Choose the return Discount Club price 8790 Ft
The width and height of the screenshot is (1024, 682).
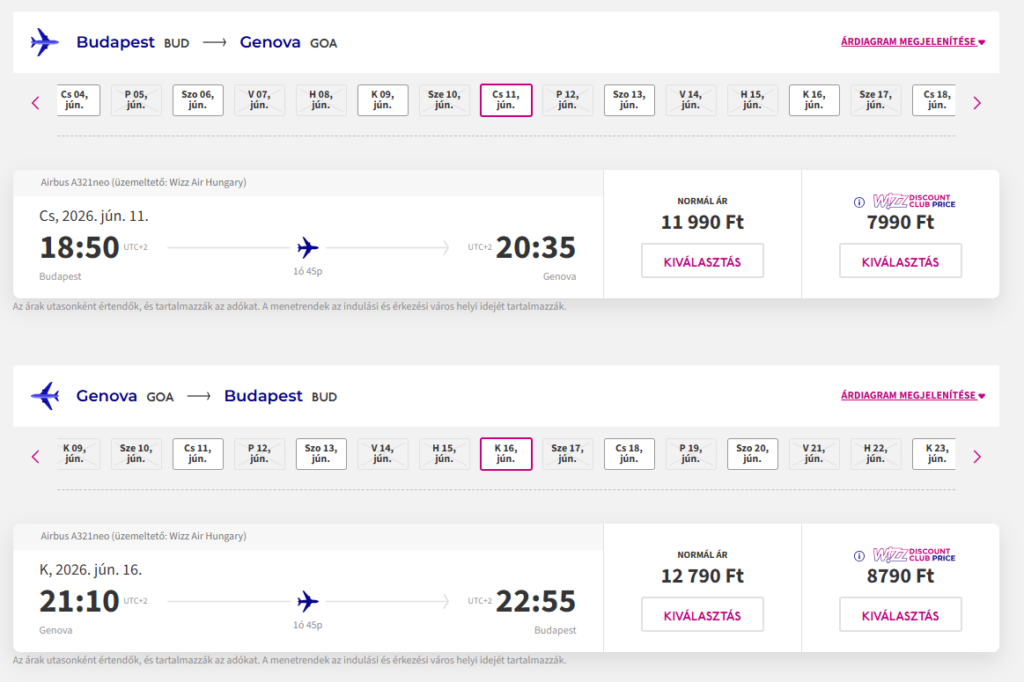pyautogui.click(x=900, y=615)
